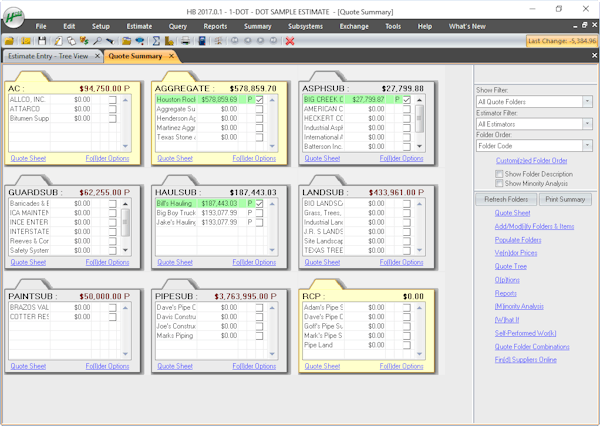This screenshot has width=600, height=426.
Task: Check the Jake's Hauling checkbox
Action: coord(259,222)
